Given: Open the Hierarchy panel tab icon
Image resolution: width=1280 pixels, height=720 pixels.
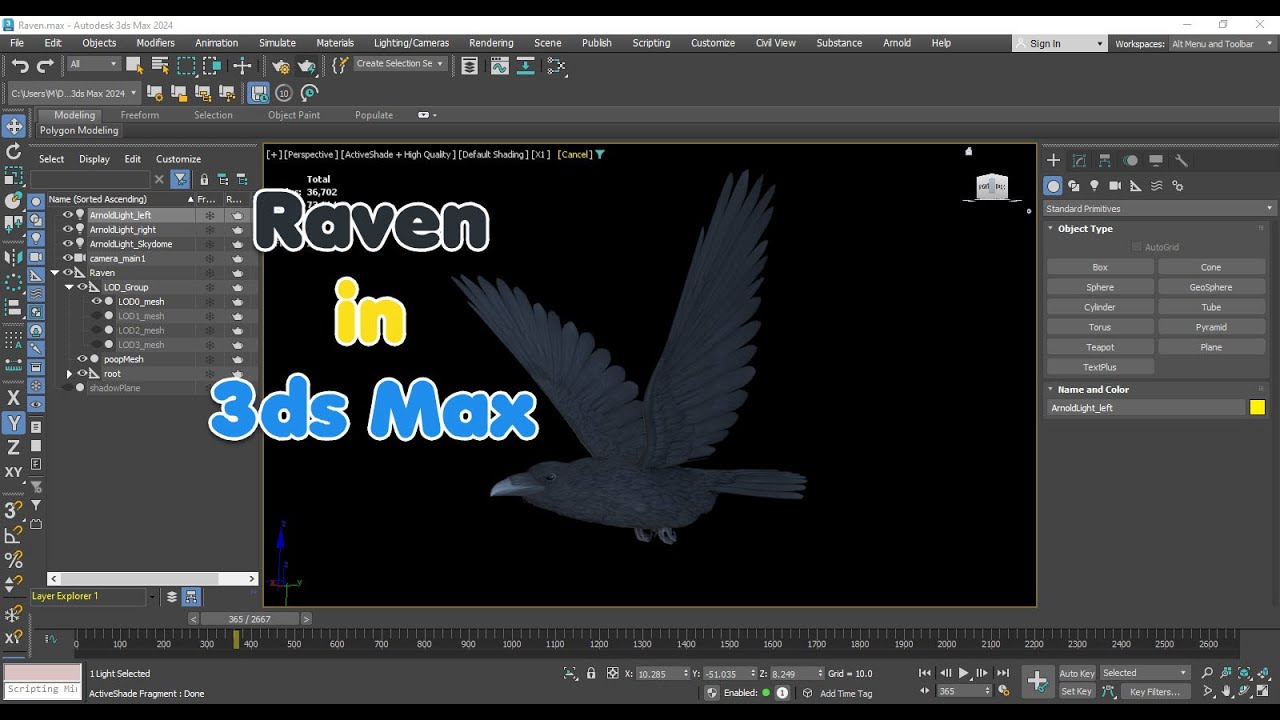Looking at the screenshot, I should click(x=1105, y=160).
